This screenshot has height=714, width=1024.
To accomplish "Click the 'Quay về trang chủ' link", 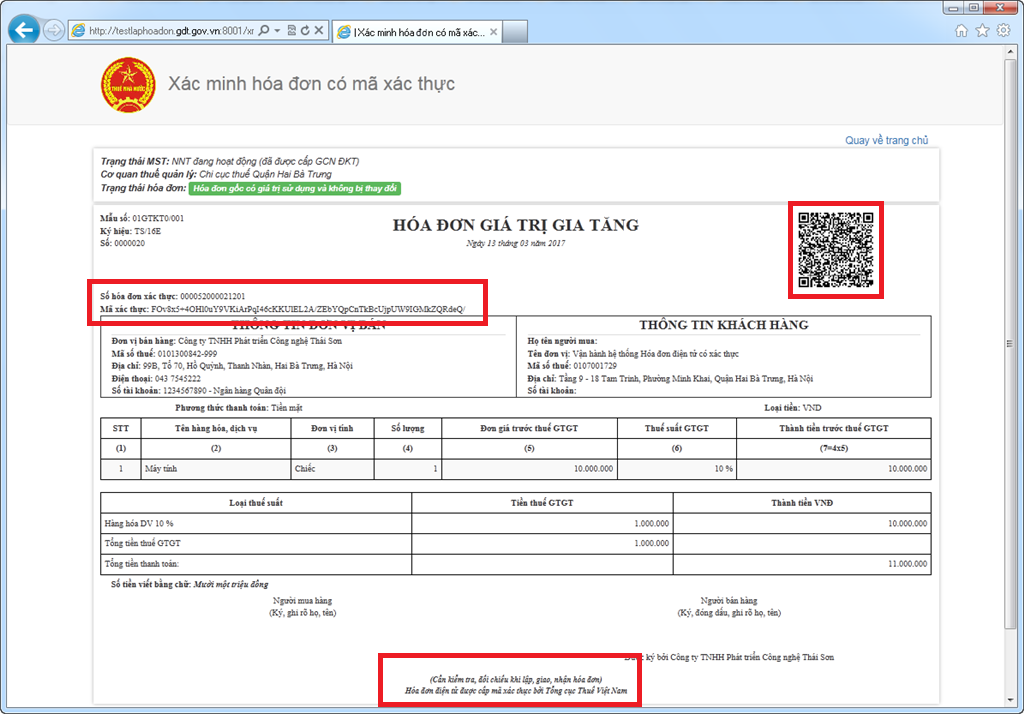I will (888, 140).
